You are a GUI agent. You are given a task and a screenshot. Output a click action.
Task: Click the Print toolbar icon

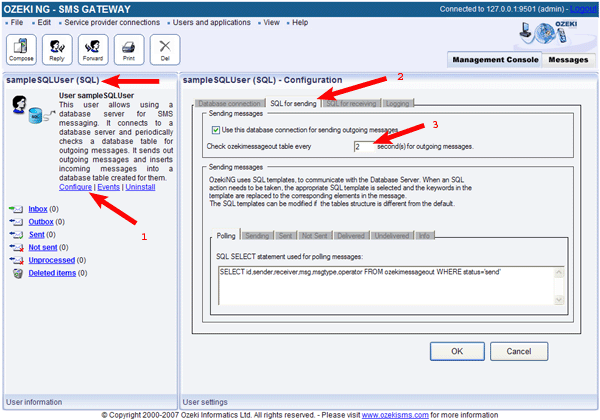128,49
